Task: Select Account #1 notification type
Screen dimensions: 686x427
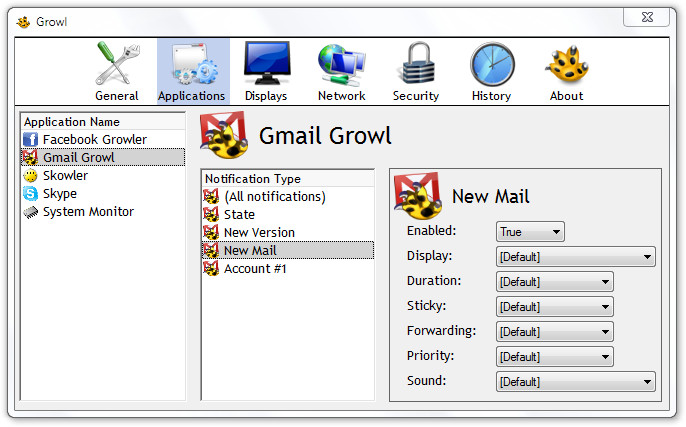Action: coord(288,269)
